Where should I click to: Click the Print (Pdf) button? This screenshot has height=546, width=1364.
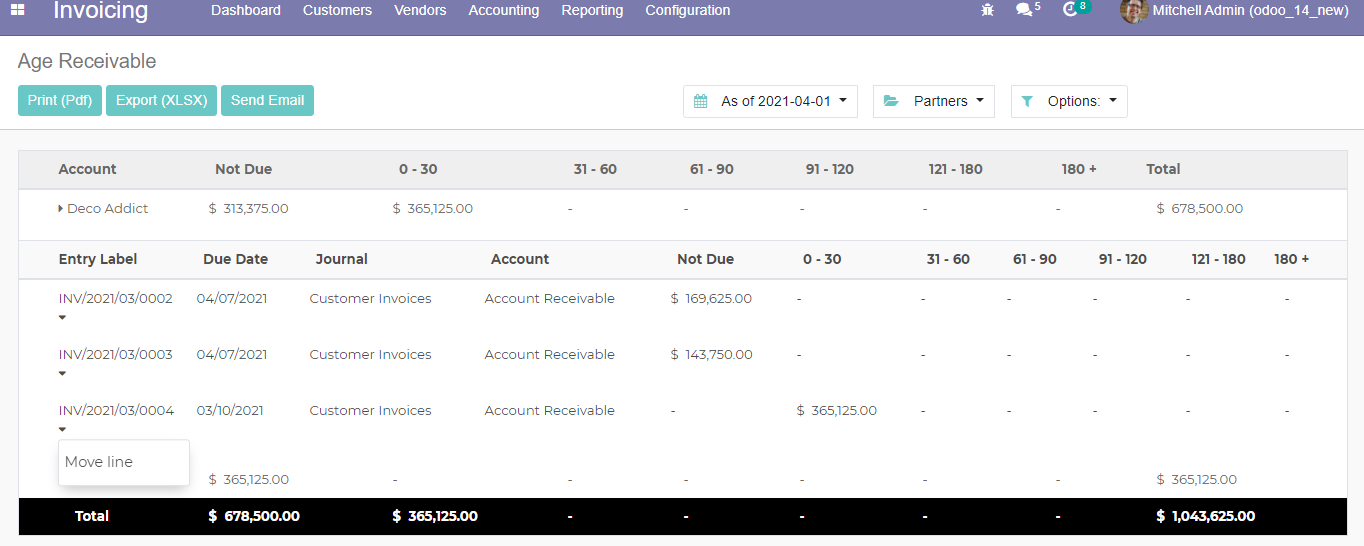click(60, 101)
